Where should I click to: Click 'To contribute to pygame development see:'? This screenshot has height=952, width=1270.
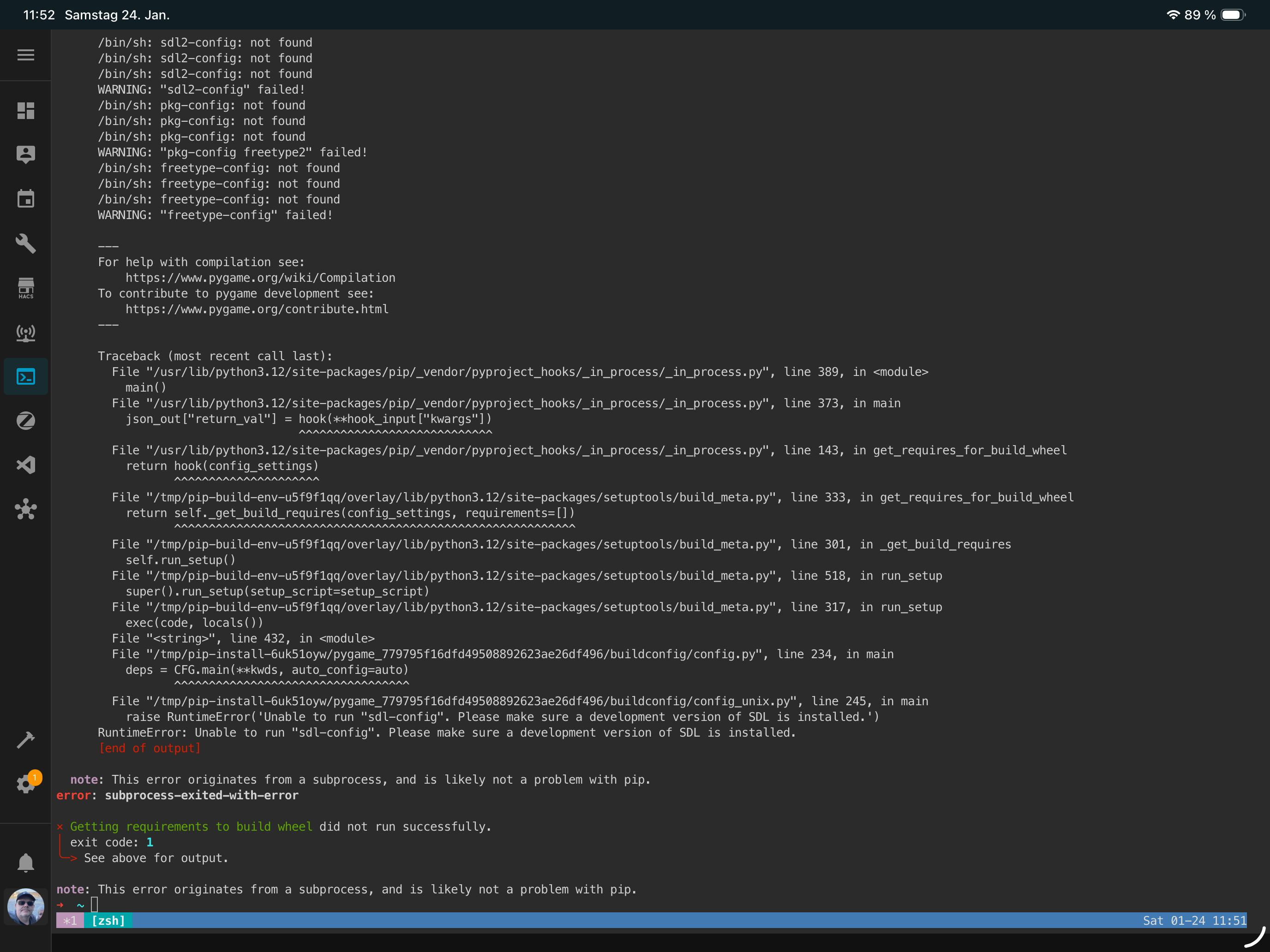coord(235,293)
